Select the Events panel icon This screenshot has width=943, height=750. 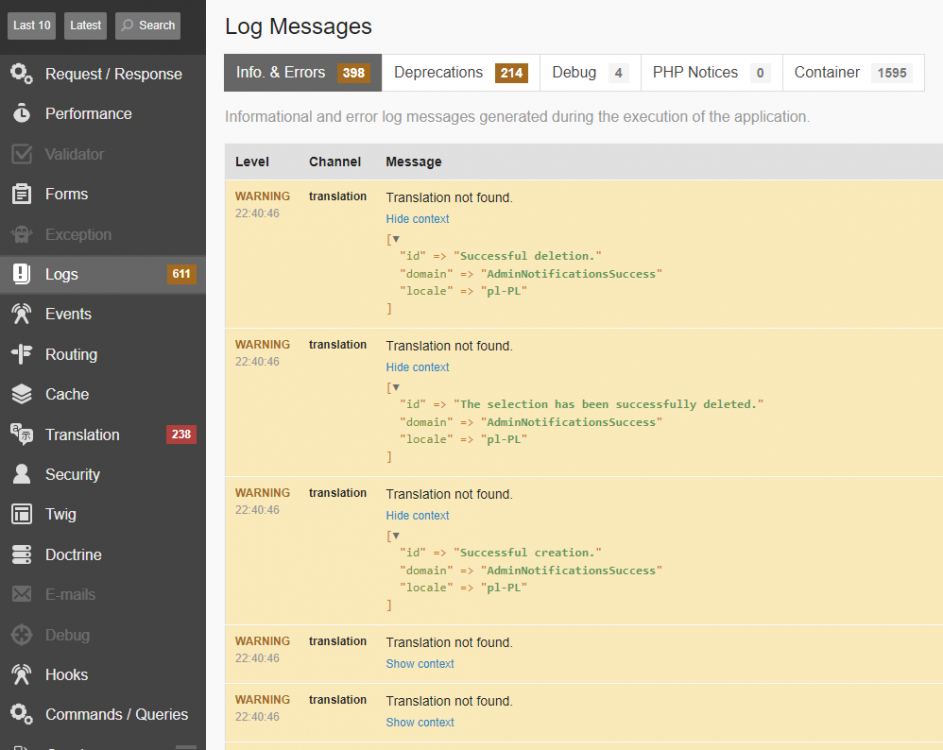tap(22, 314)
